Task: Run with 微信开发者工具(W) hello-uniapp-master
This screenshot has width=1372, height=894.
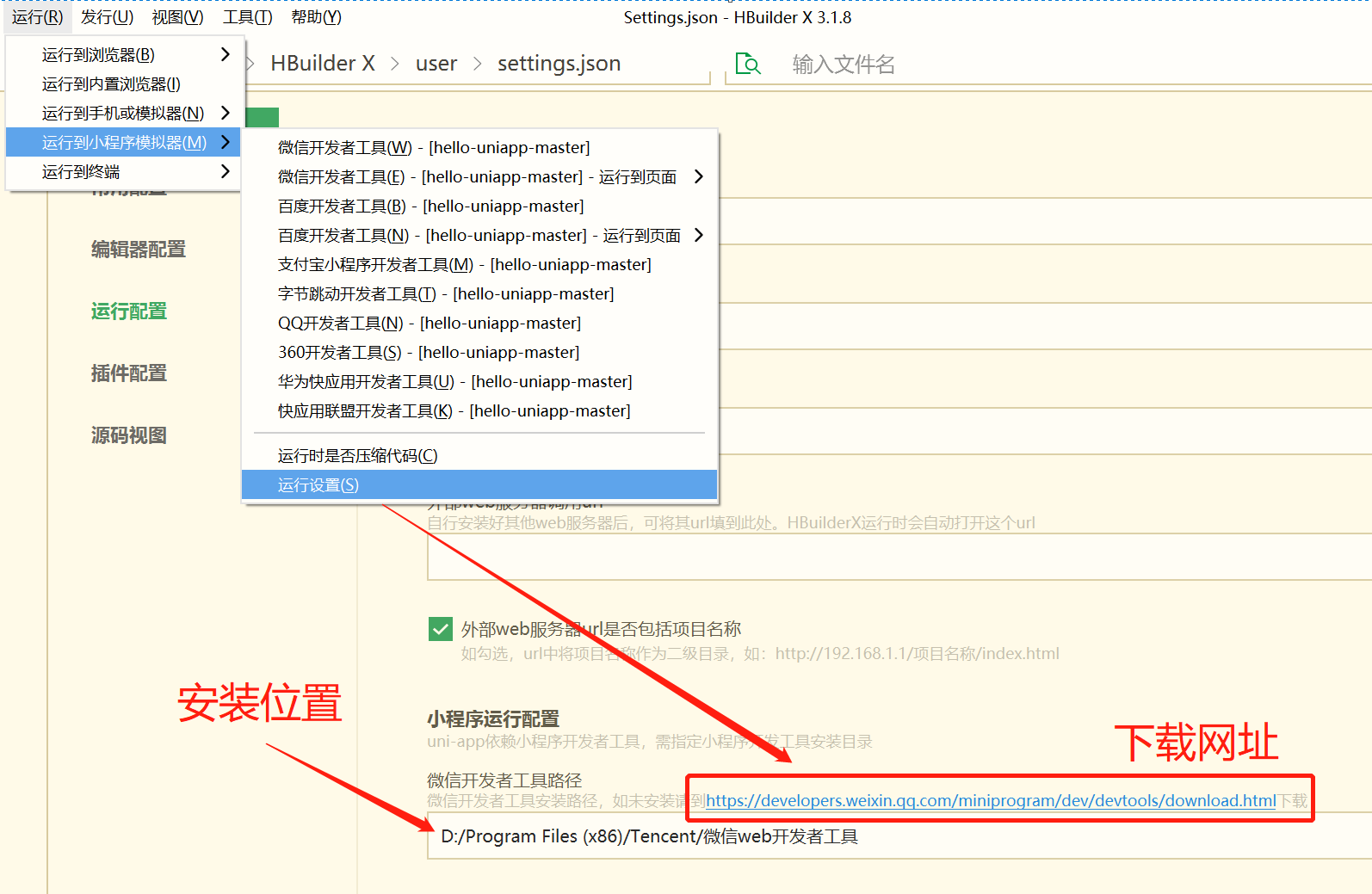Action: (x=479, y=148)
